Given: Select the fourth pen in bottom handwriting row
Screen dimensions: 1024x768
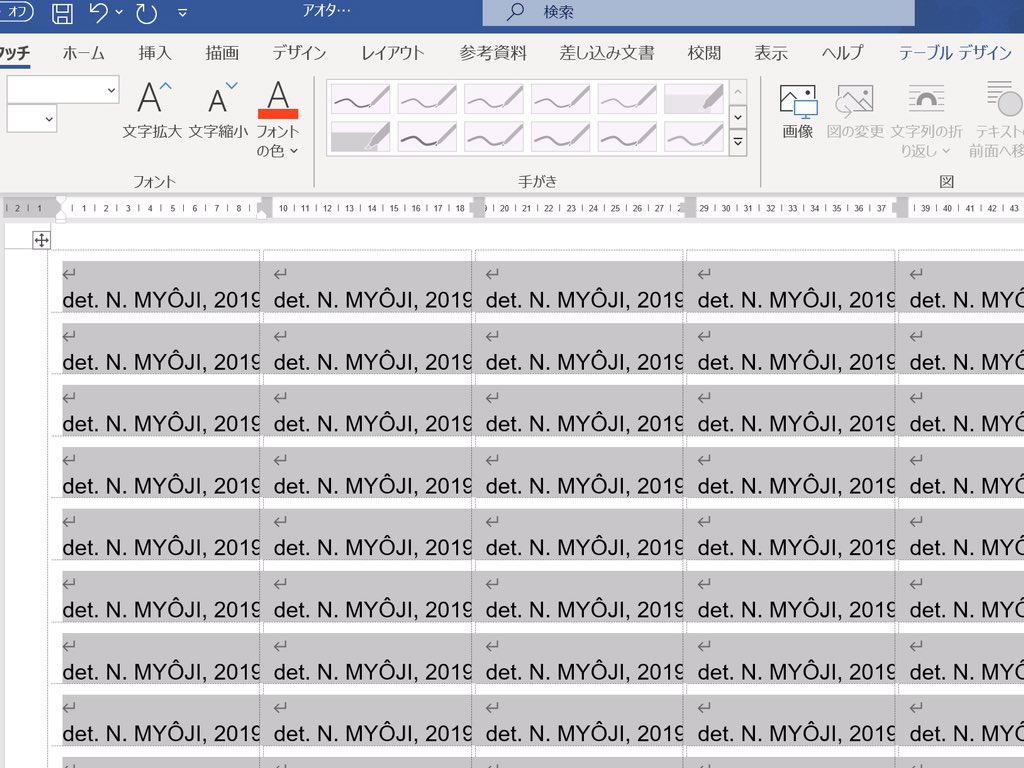Looking at the screenshot, I should 560,137.
